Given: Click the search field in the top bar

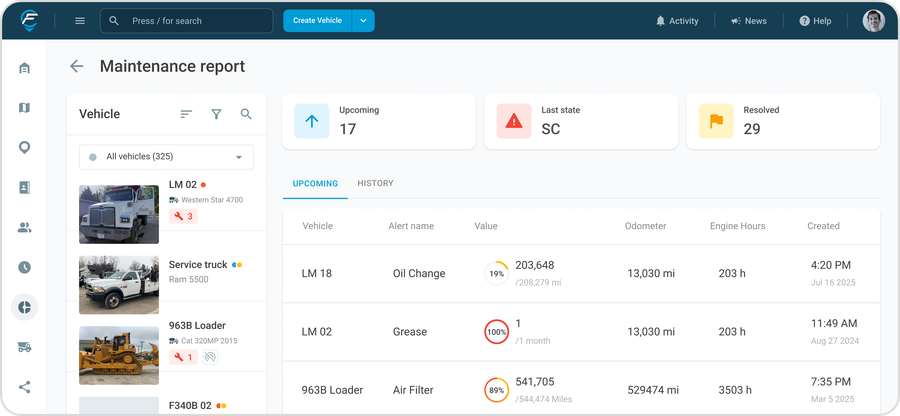Looking at the screenshot, I should (x=187, y=21).
